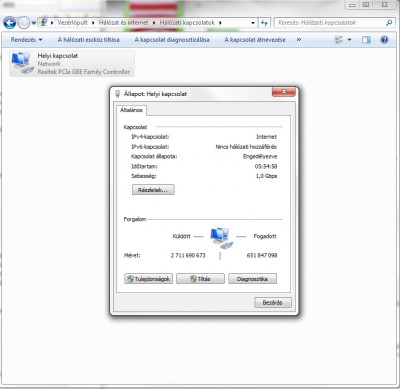Viewport: 400px width, 389px height.
Task: Open the address bar history dropdown
Action: (x=253, y=23)
